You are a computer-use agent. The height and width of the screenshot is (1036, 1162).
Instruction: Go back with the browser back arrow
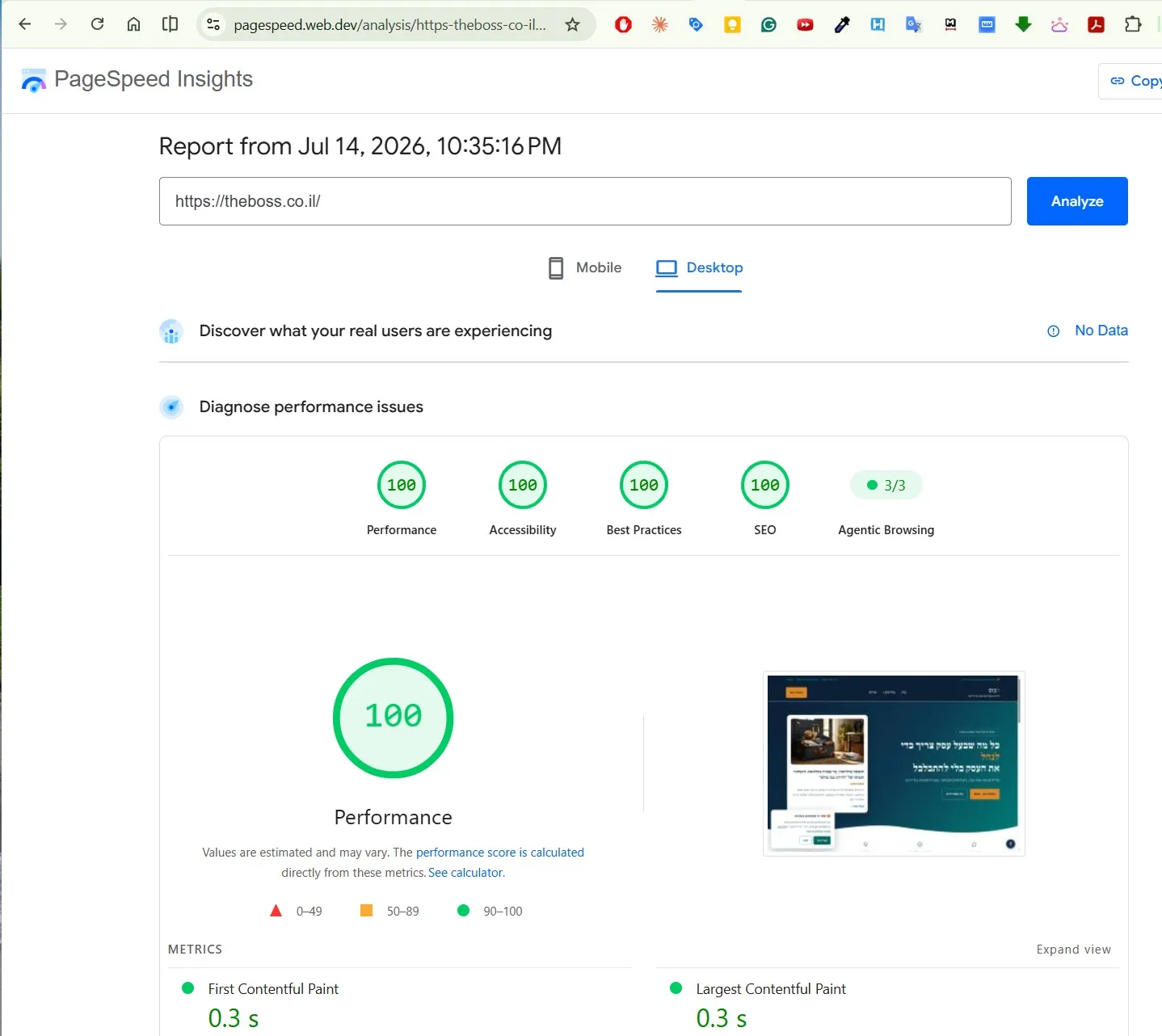pyautogui.click(x=25, y=24)
